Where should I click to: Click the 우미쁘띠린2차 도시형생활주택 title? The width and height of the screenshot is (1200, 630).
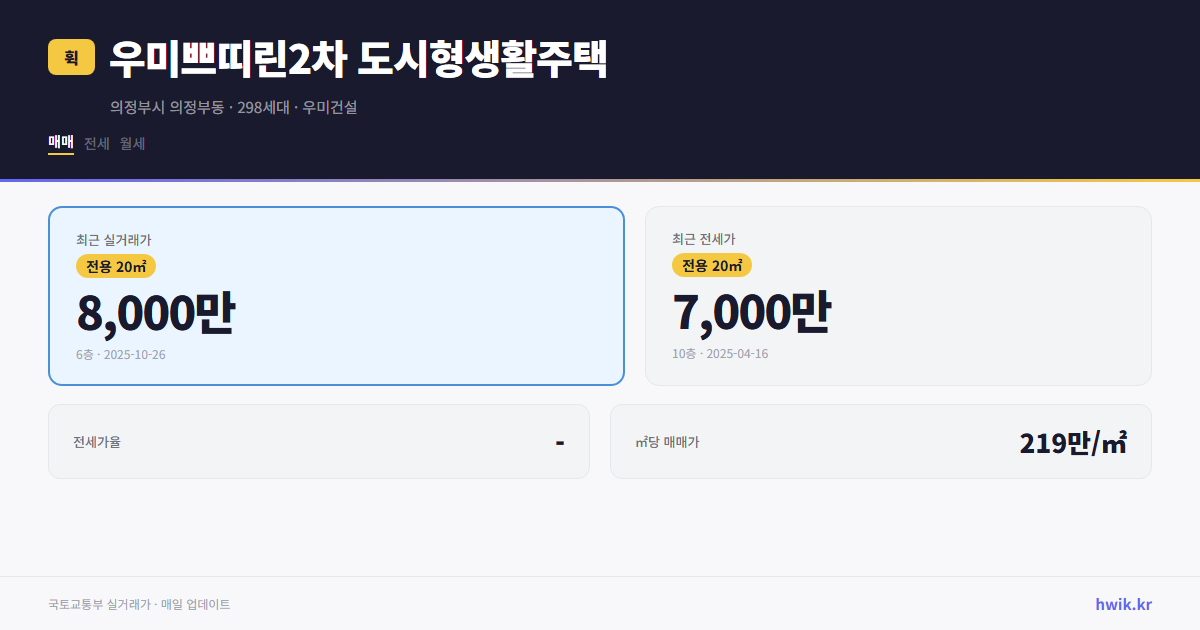coord(358,59)
